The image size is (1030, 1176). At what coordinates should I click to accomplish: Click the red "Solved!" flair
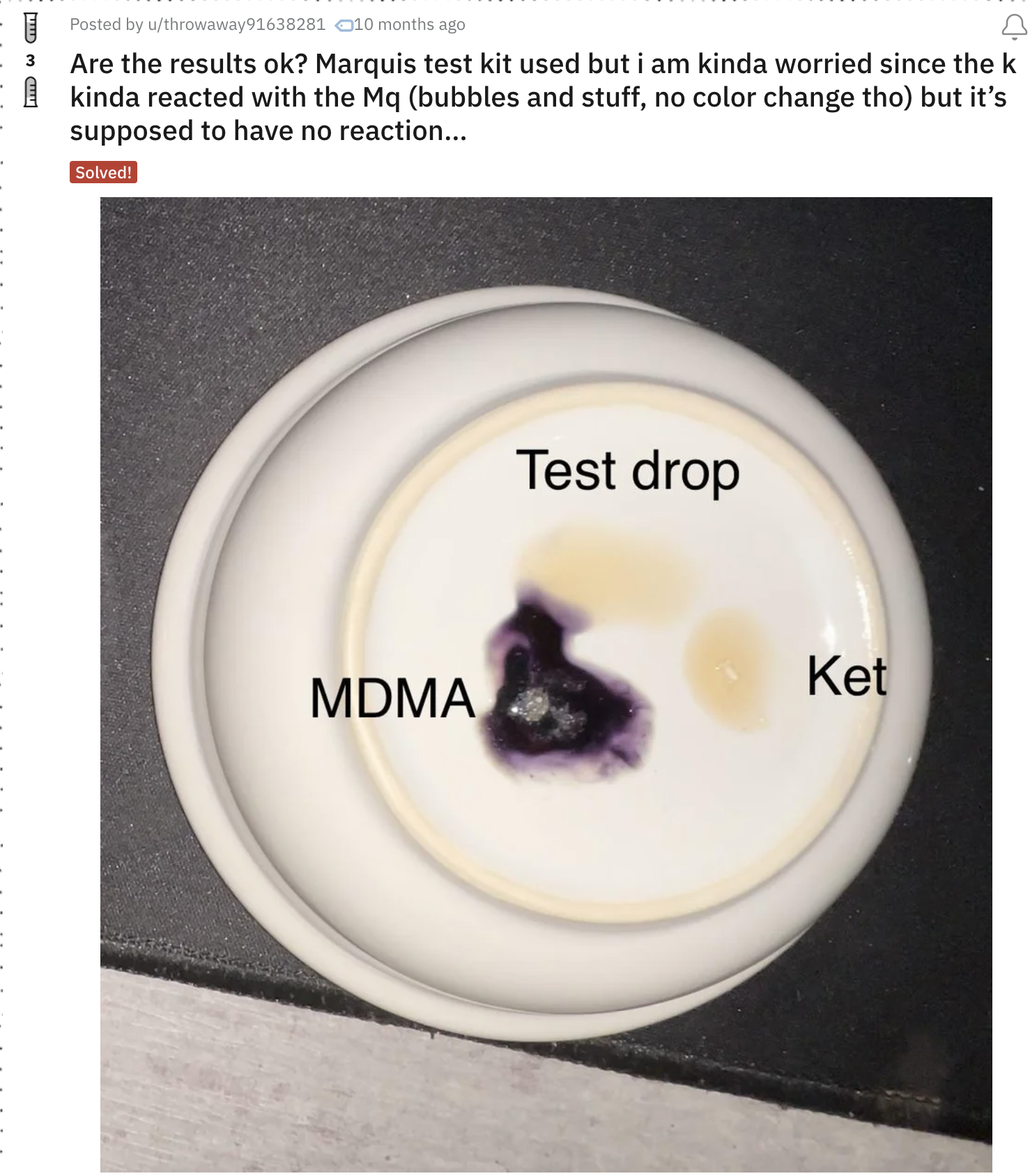click(103, 172)
